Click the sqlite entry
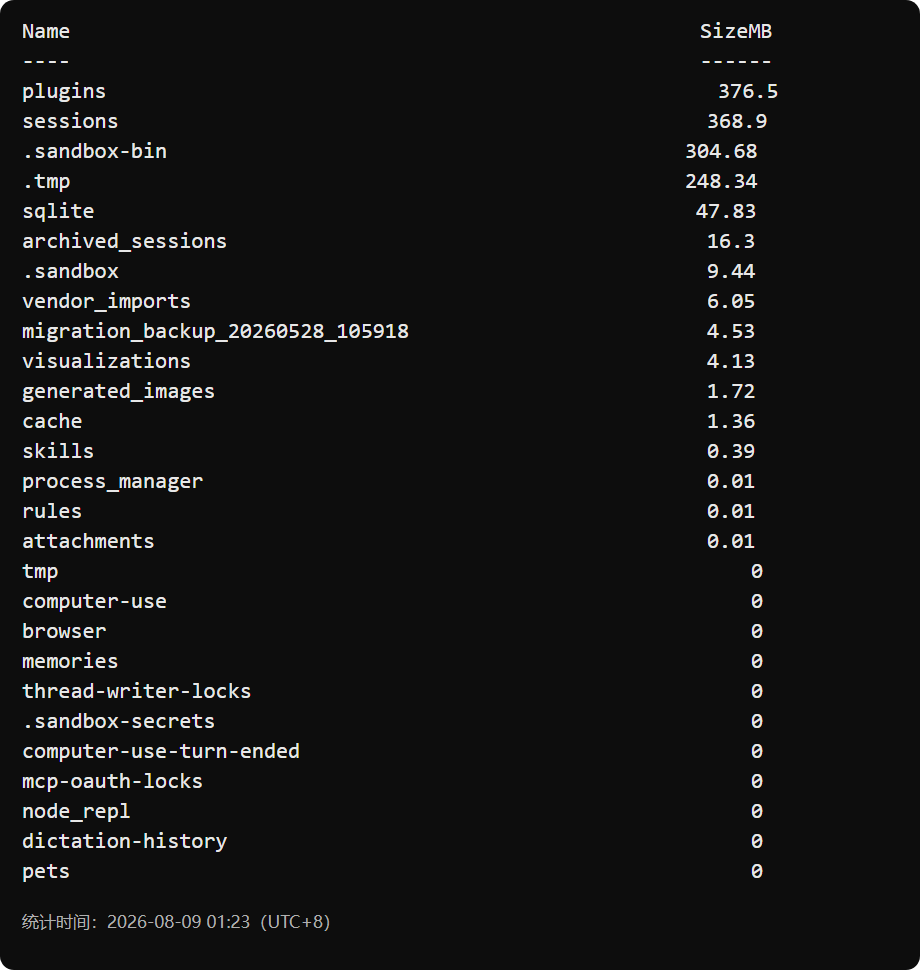This screenshot has width=920, height=970. coord(58,212)
